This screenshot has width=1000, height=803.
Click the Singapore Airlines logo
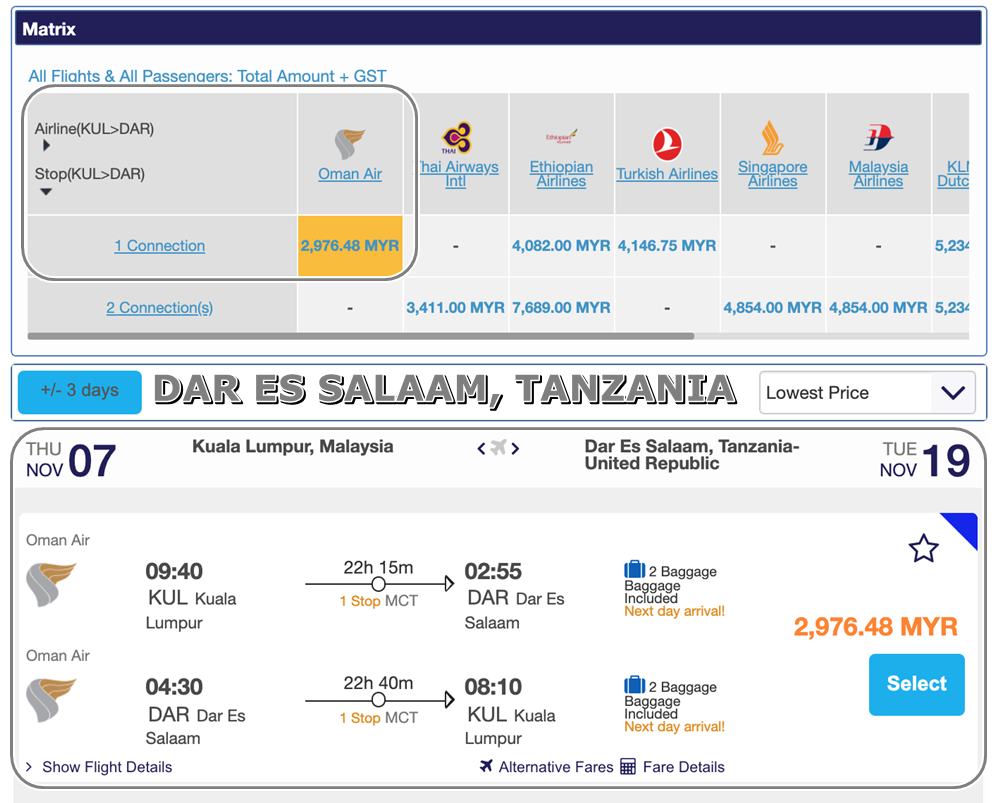click(772, 138)
